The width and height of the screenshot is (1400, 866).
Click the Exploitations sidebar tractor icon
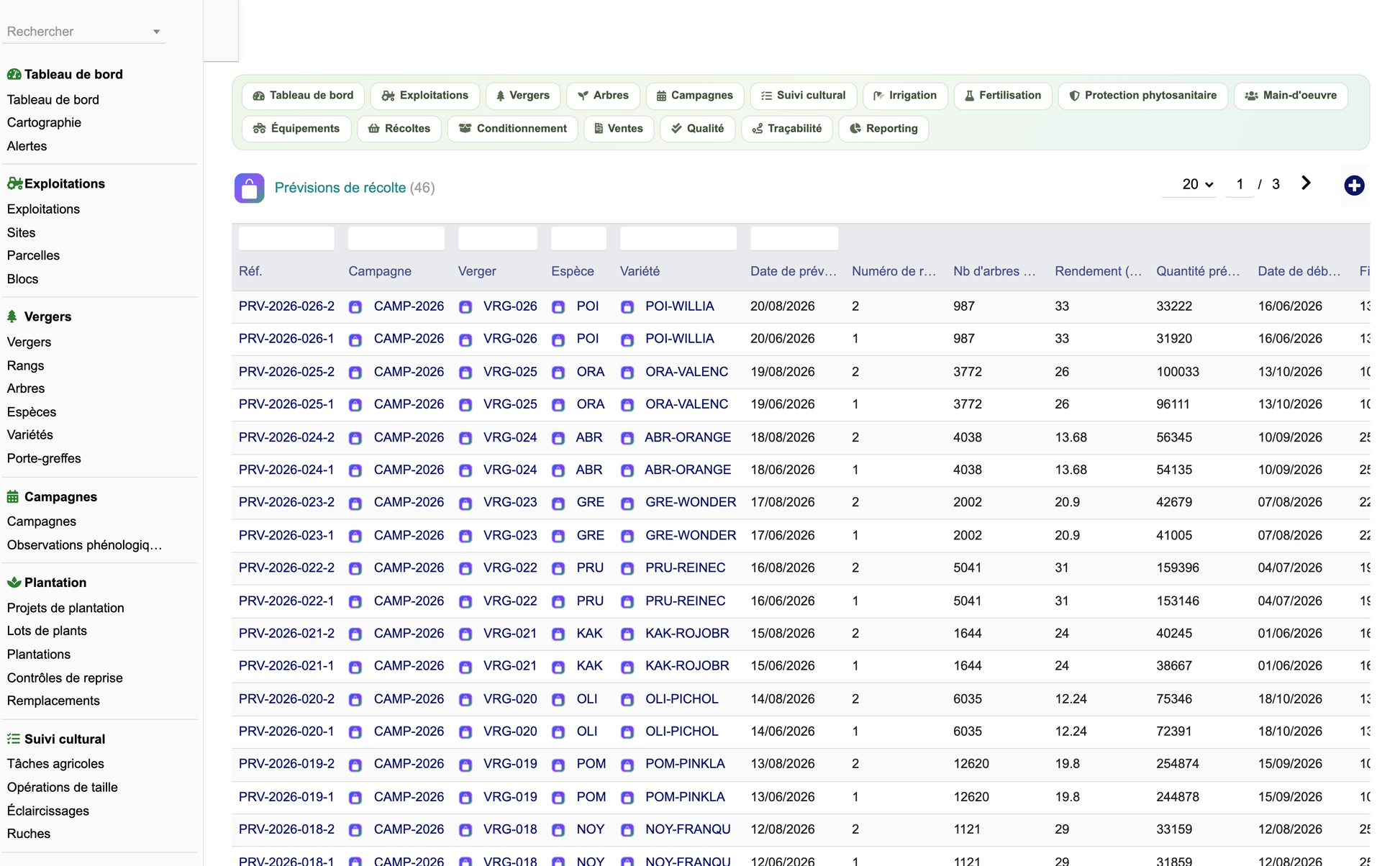14,183
